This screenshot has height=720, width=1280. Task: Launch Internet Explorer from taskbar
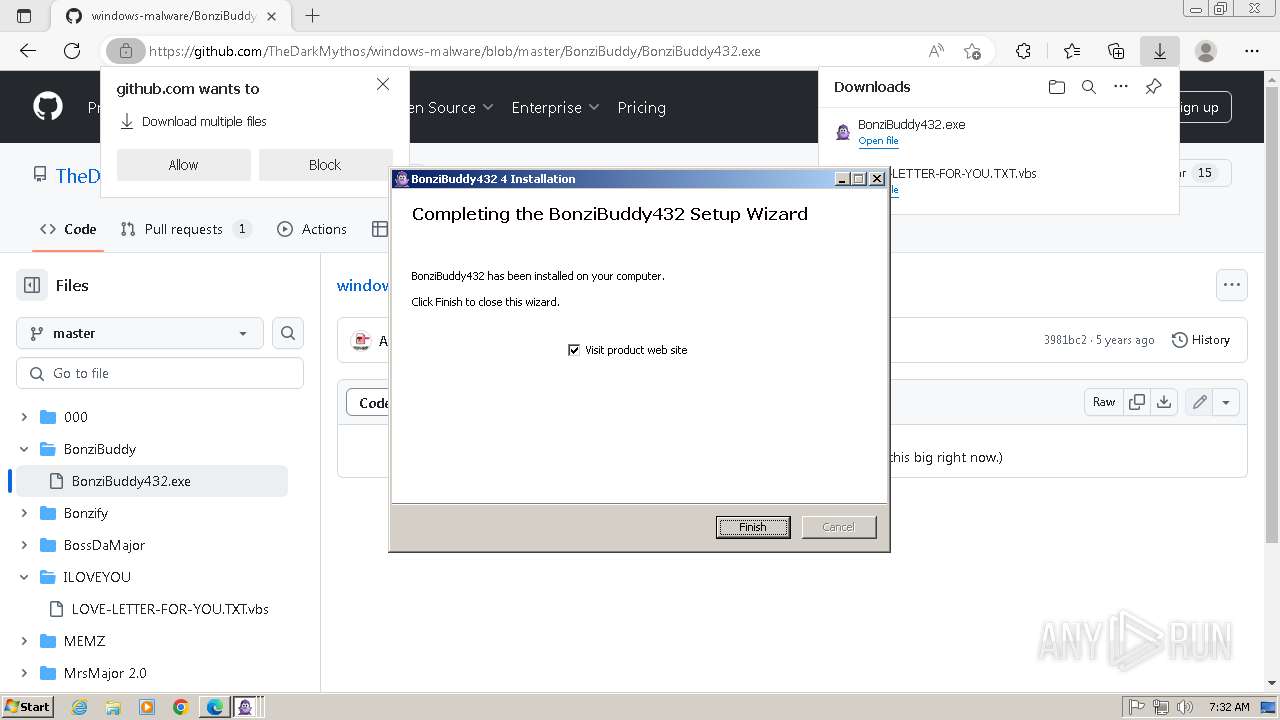(79, 707)
